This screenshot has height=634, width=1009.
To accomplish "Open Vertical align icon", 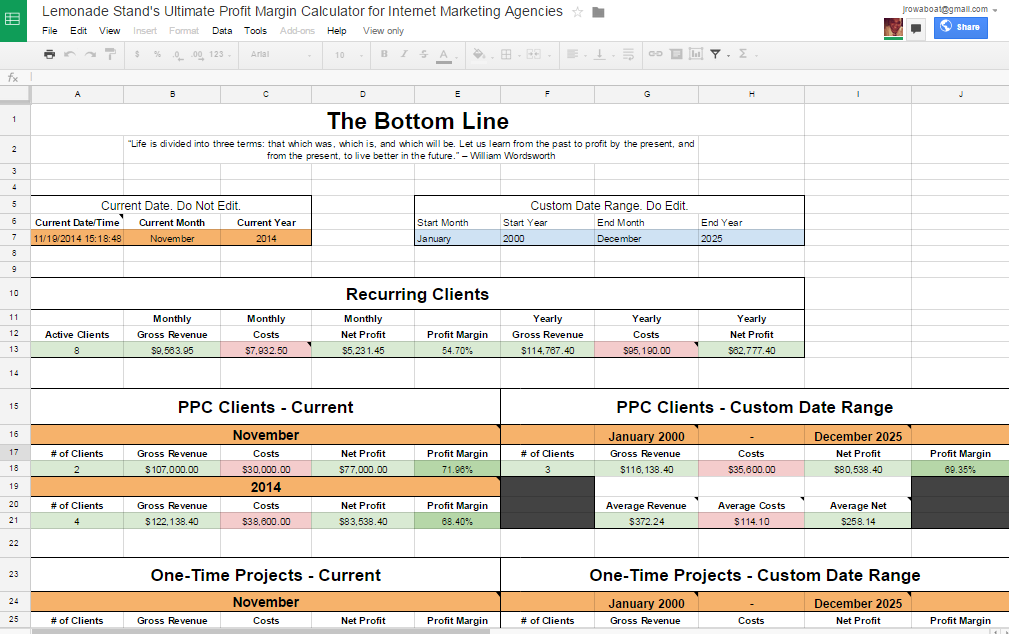I will [599, 54].
